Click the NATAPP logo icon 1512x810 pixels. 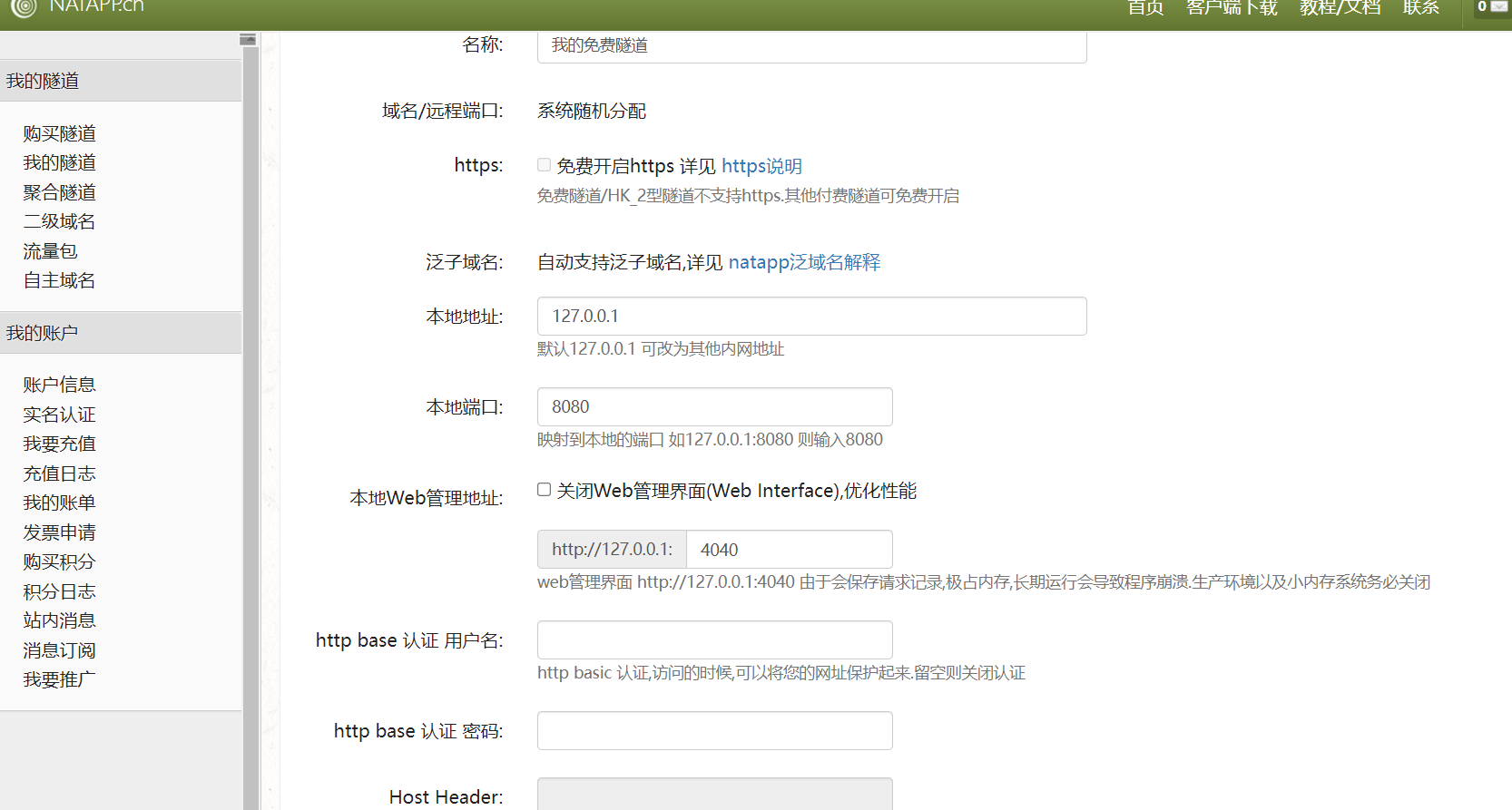[24, 7]
